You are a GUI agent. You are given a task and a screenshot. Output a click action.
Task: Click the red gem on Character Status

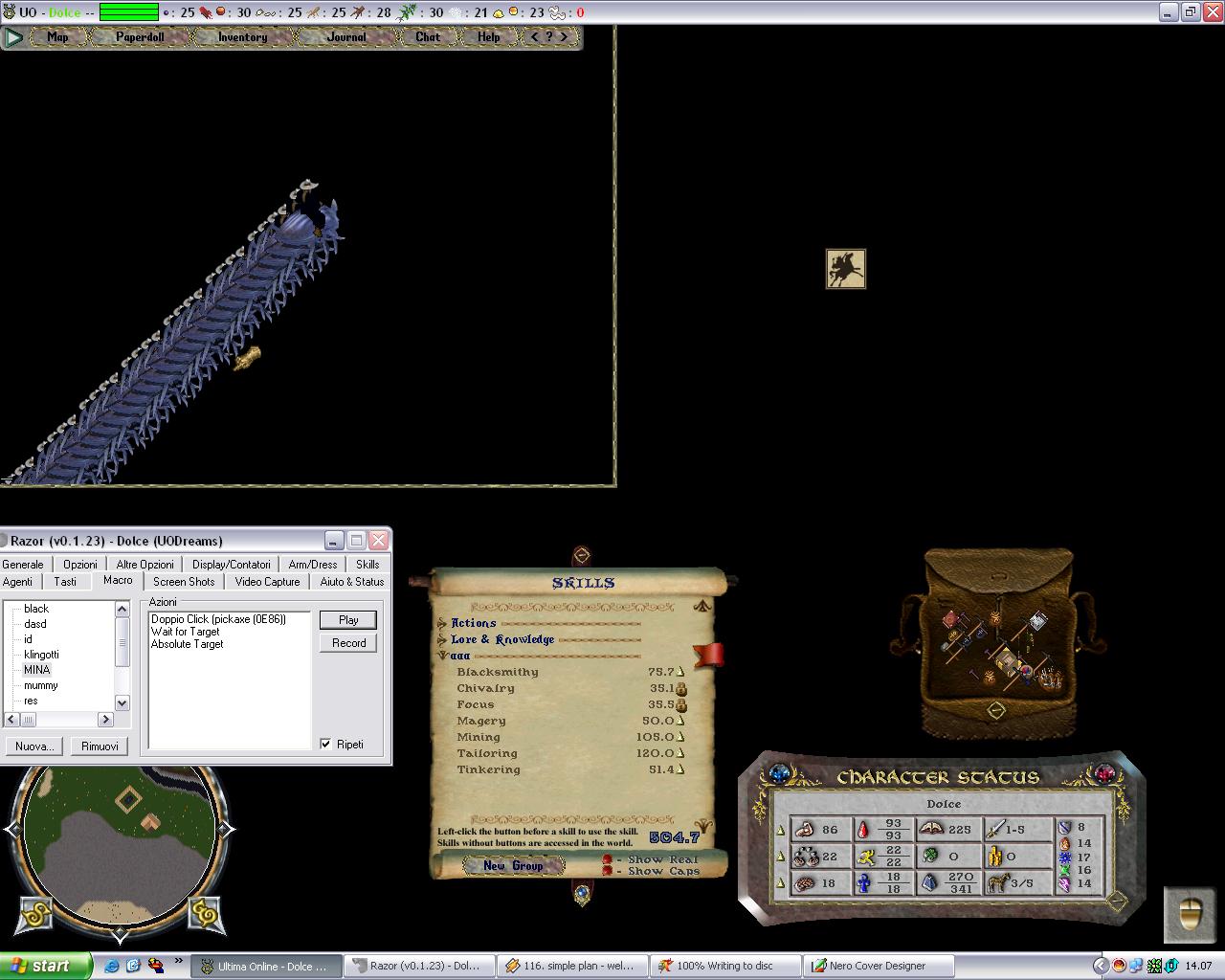click(1105, 772)
